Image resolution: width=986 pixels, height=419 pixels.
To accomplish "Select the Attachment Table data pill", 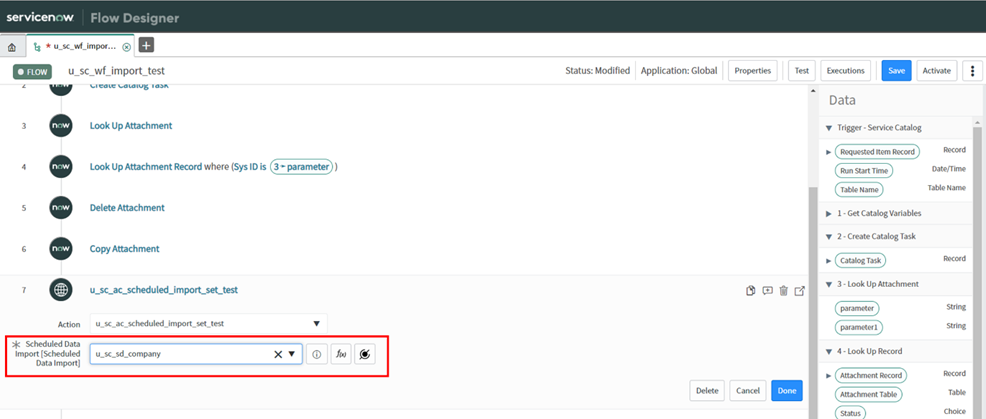I will [x=868, y=394].
